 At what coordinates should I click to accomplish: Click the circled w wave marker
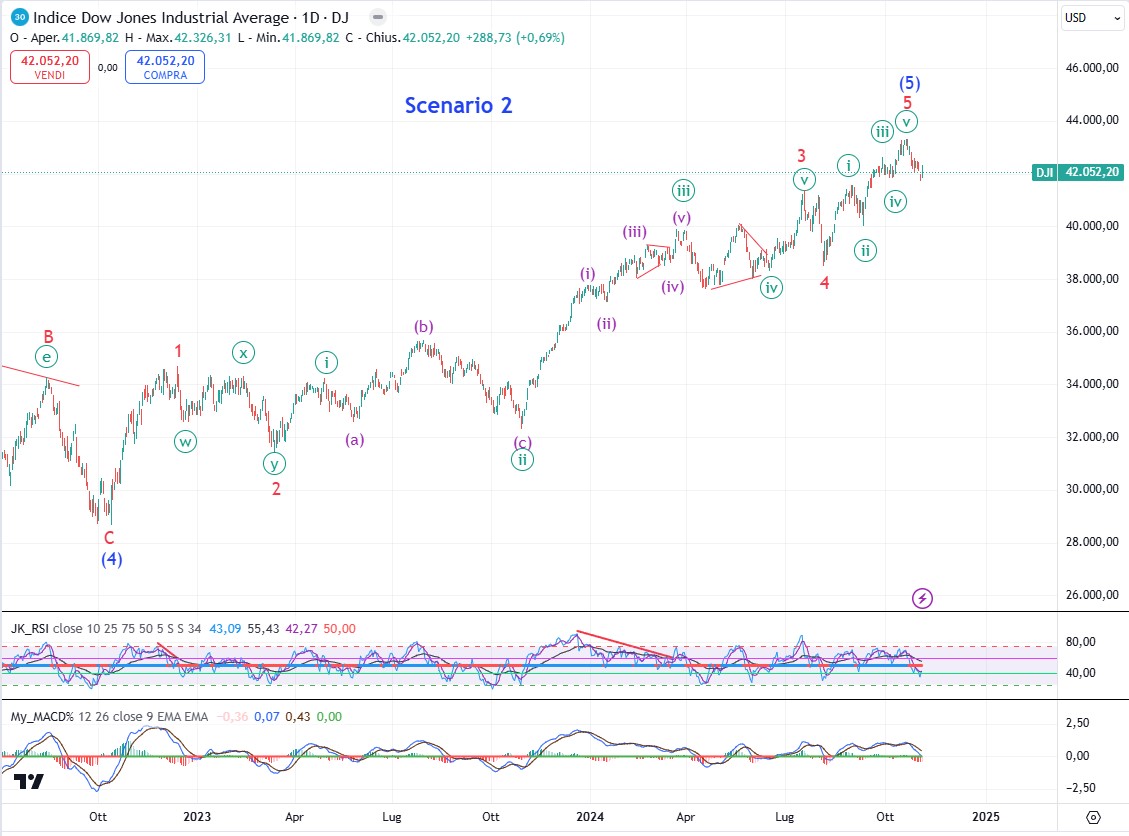point(185,441)
